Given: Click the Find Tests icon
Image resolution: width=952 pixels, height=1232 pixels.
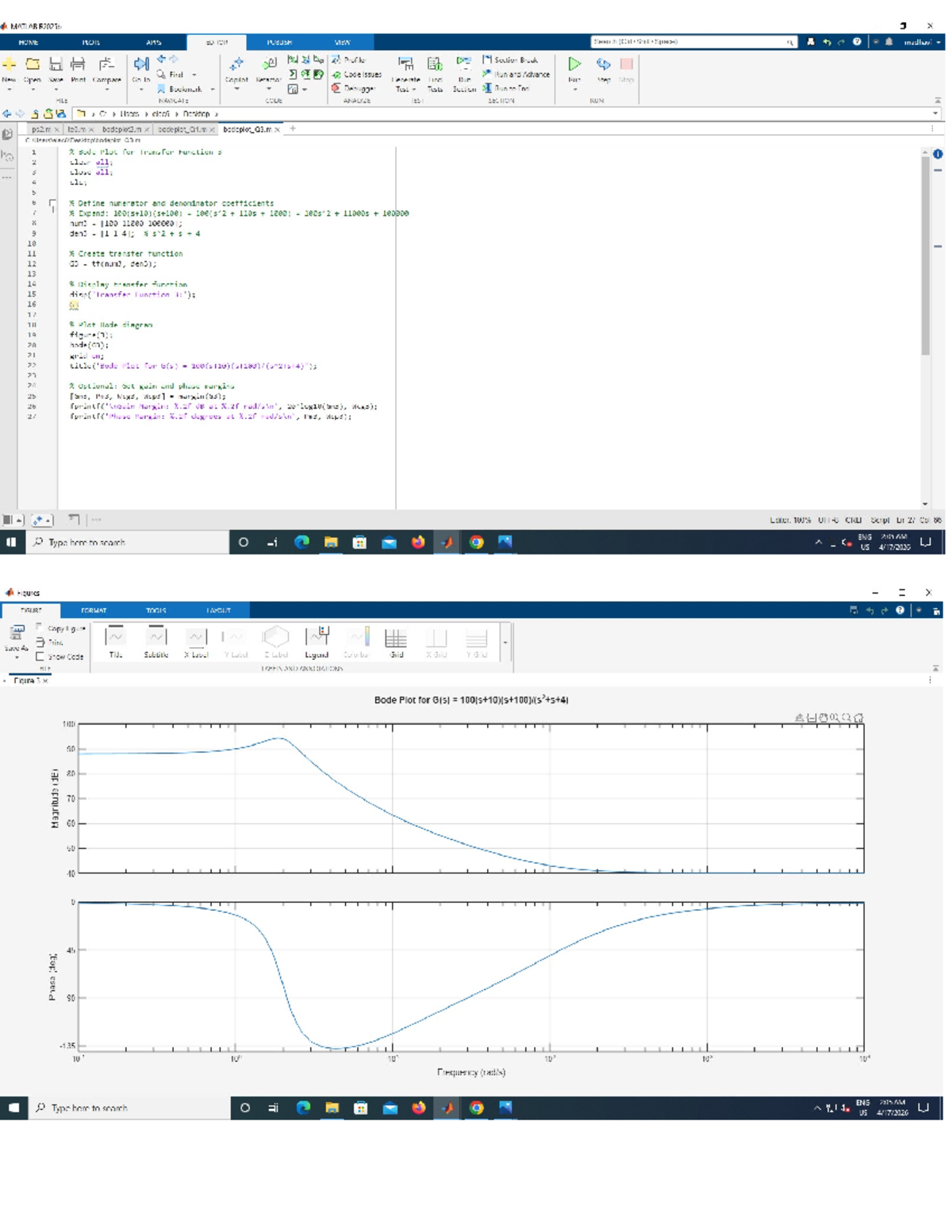Looking at the screenshot, I should (435, 64).
